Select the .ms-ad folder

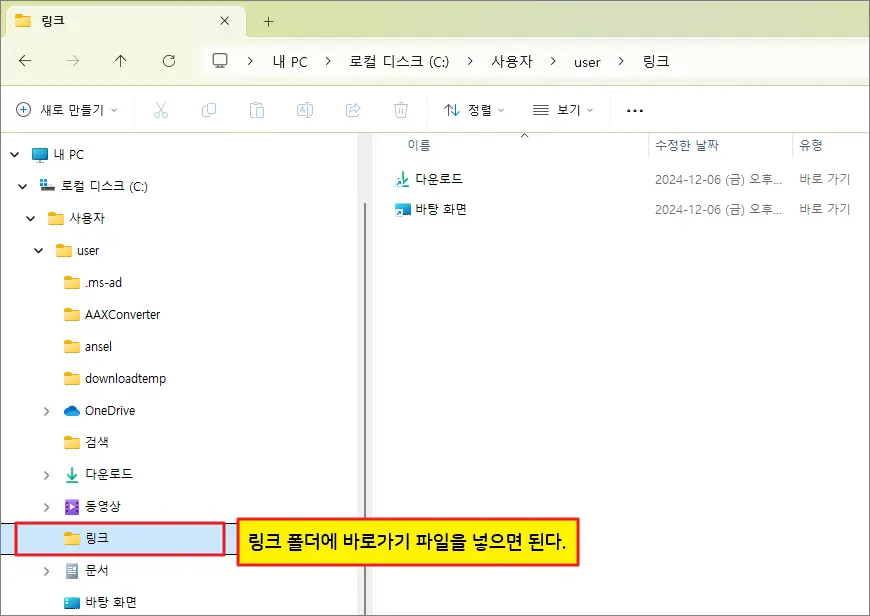point(93,283)
